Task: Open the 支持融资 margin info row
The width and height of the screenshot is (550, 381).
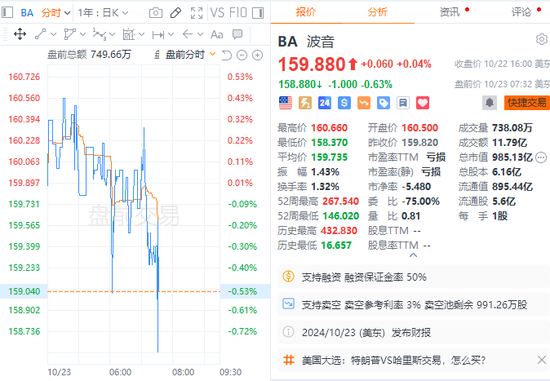Action: (x=414, y=277)
